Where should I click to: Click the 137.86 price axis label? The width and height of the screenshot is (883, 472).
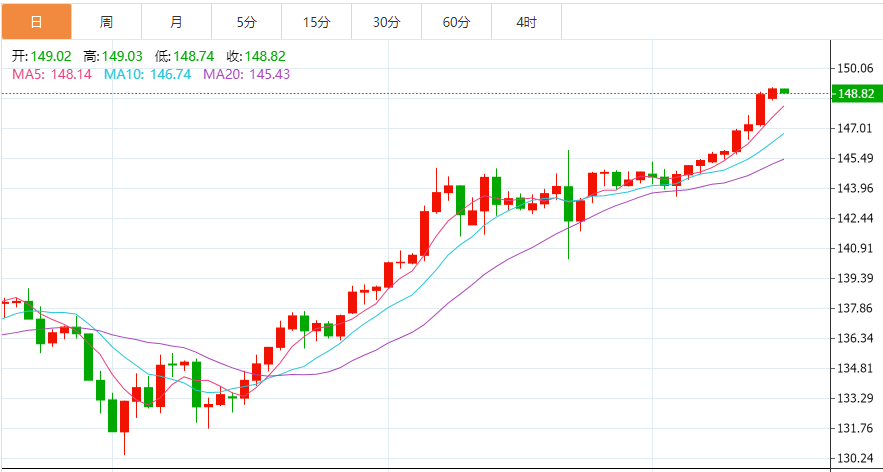(x=857, y=308)
